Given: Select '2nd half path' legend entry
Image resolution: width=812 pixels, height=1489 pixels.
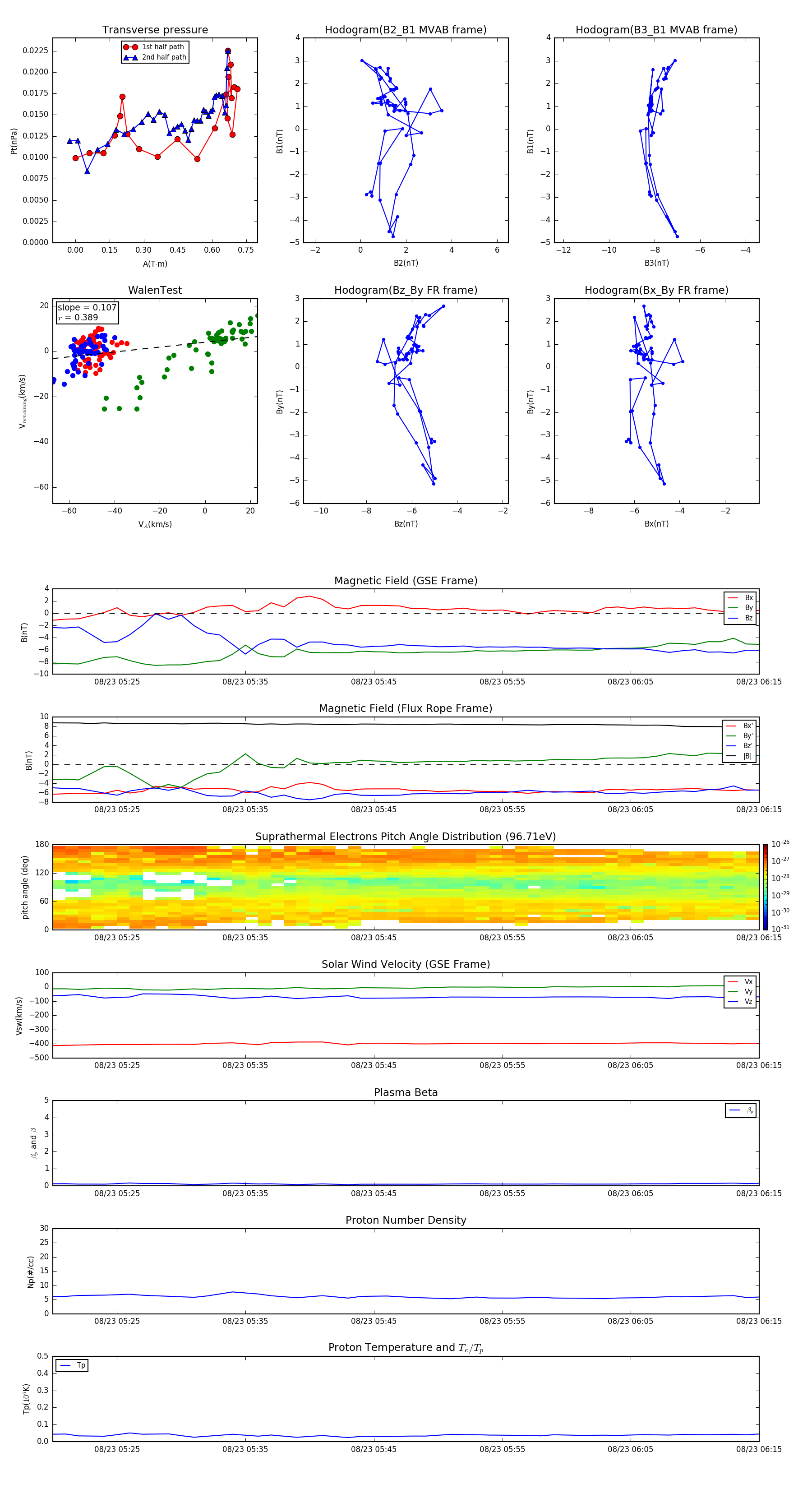Looking at the screenshot, I should pos(155,57).
